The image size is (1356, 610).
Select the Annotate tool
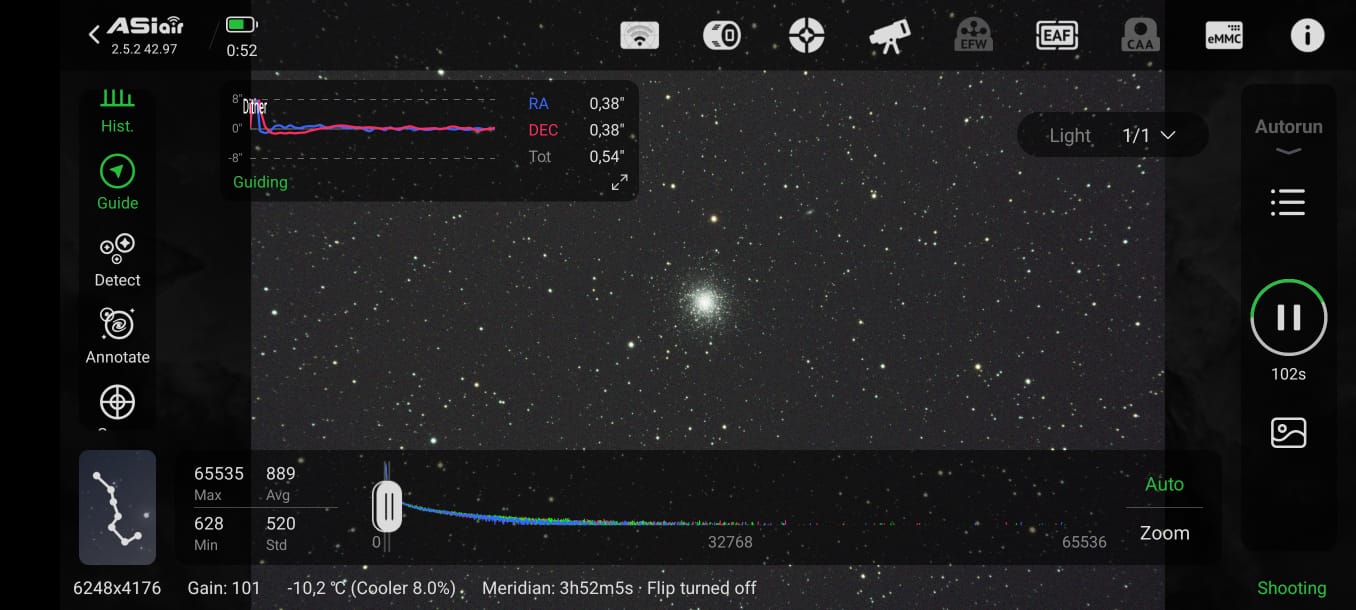click(117, 337)
